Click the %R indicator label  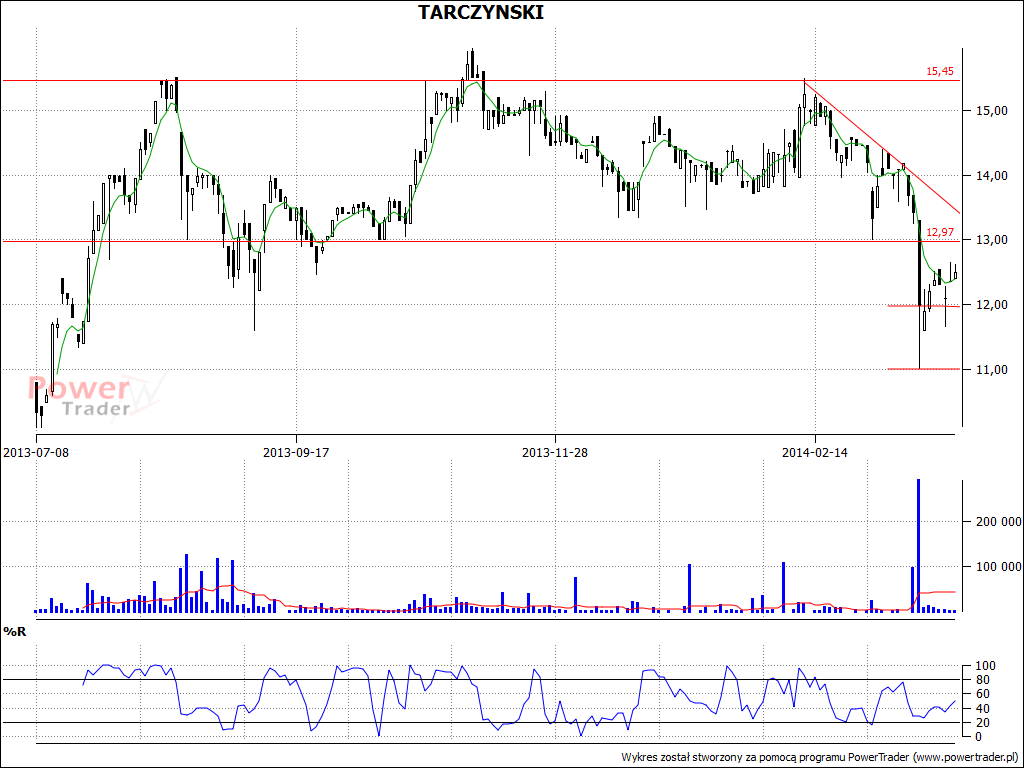pos(15,632)
